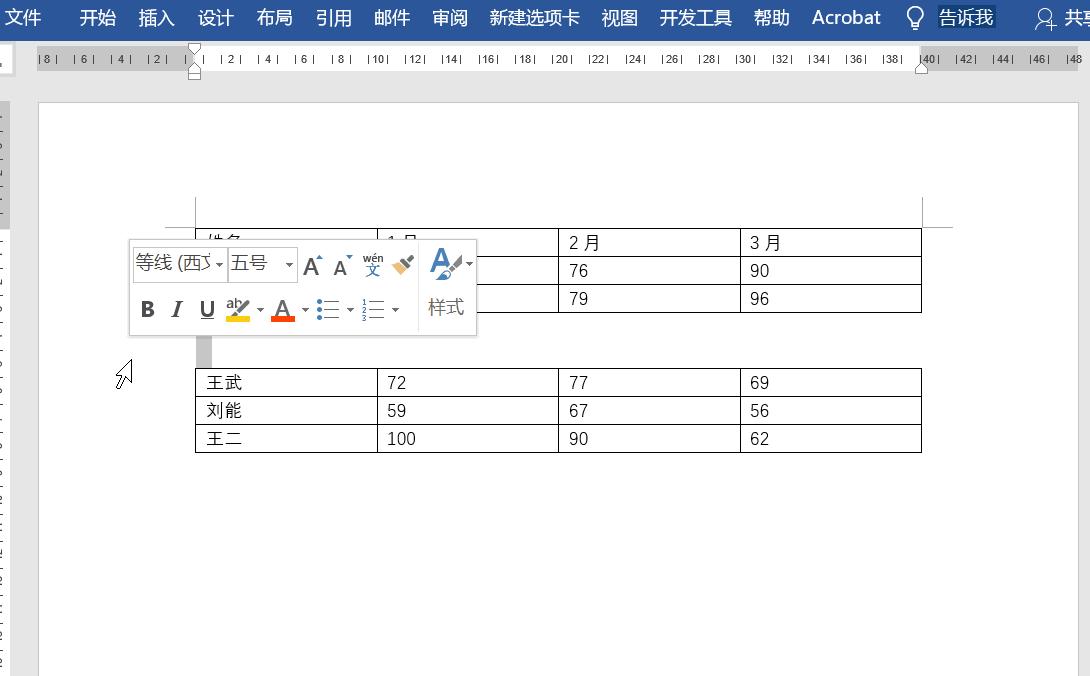Screen dimensions: 1090x676
Task: Toggle underline formatting
Action: (206, 309)
